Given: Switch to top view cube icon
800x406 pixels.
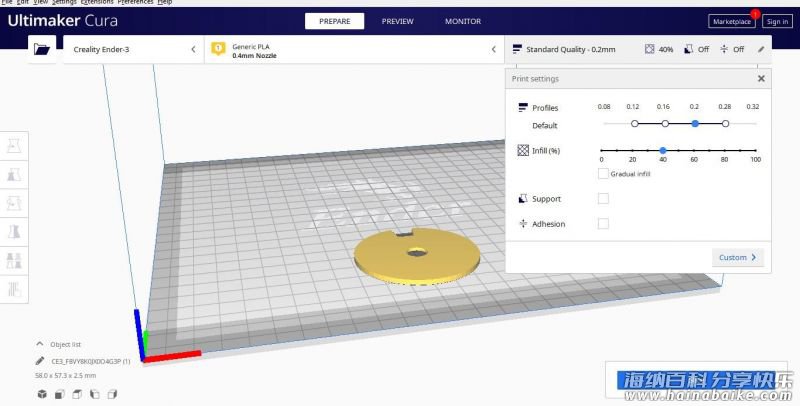Looking at the screenshot, I should tap(77, 394).
